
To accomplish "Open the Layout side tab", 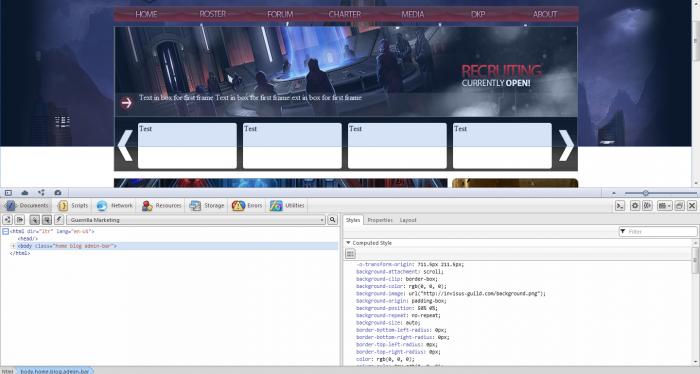I will point(408,220).
